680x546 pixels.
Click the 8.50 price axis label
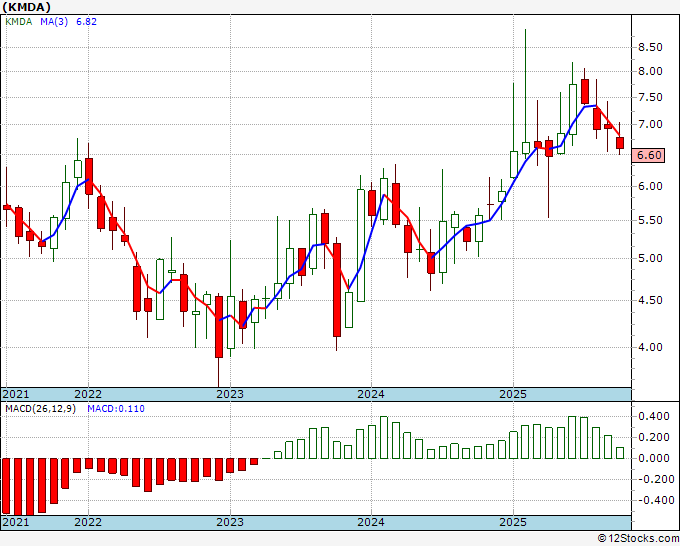point(650,47)
